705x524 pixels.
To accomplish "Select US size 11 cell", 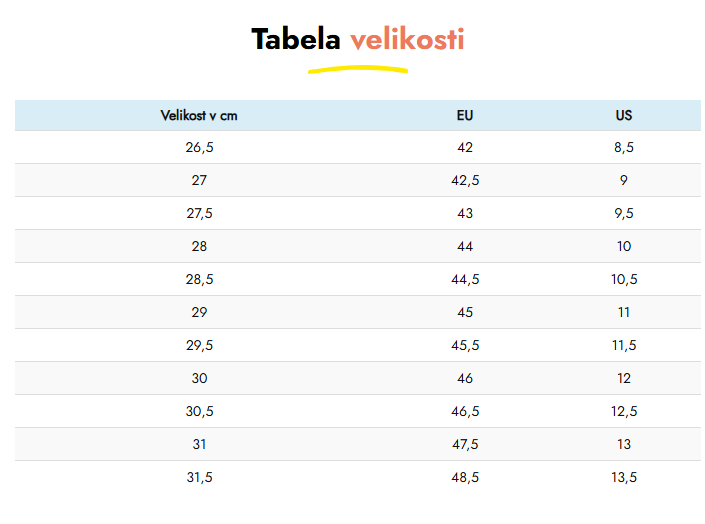I will 624,312.
